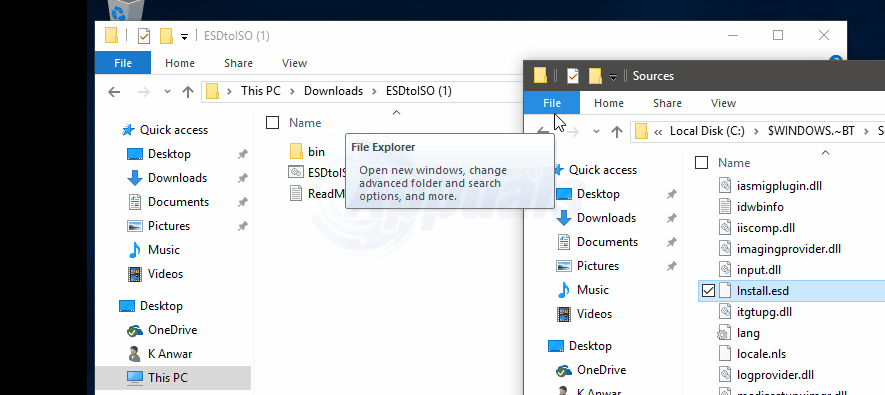Select the bin folder icon

(x=296, y=151)
